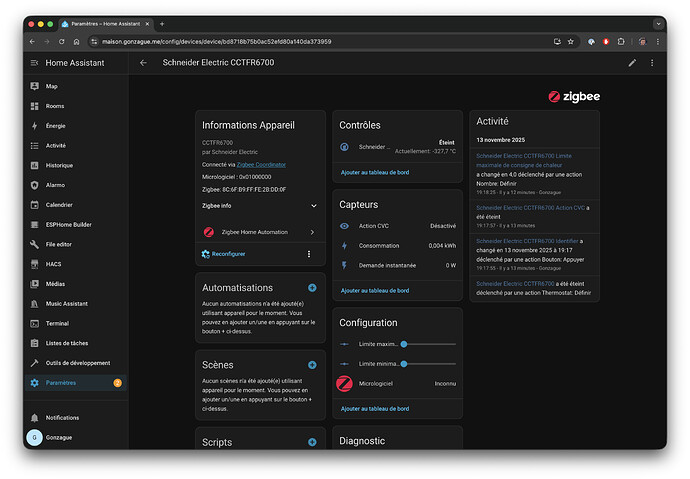Click the Music Assistant icon
Viewport: 690px width, 479px height.
coord(35,303)
